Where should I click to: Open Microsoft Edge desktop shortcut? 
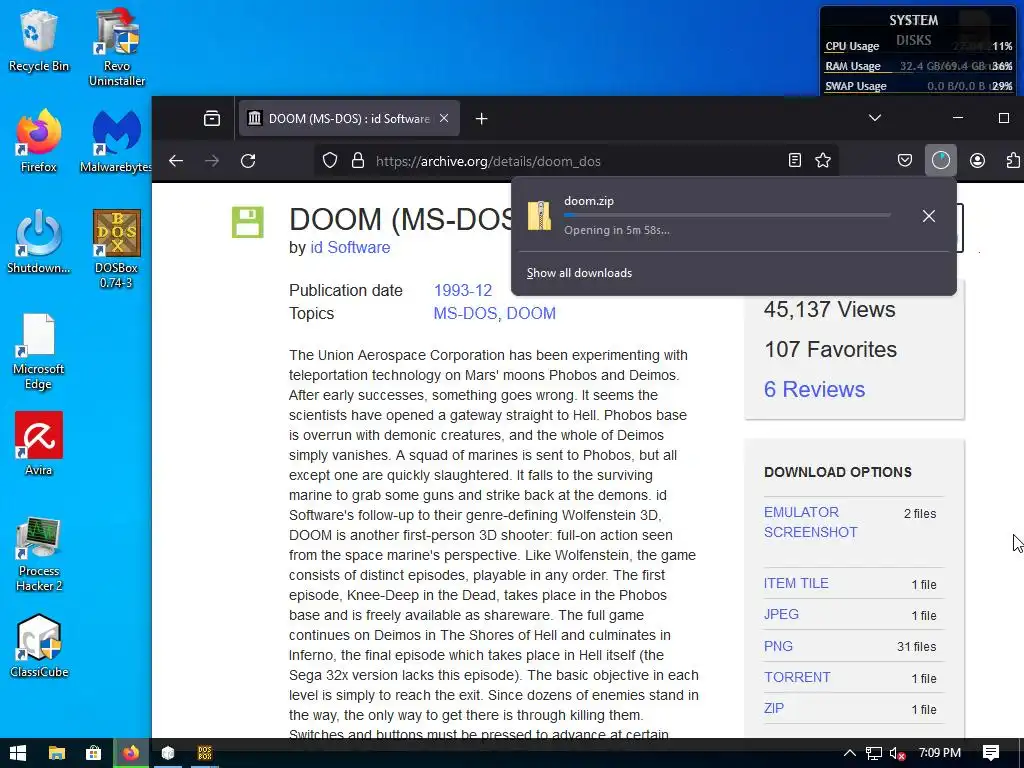coord(39,351)
